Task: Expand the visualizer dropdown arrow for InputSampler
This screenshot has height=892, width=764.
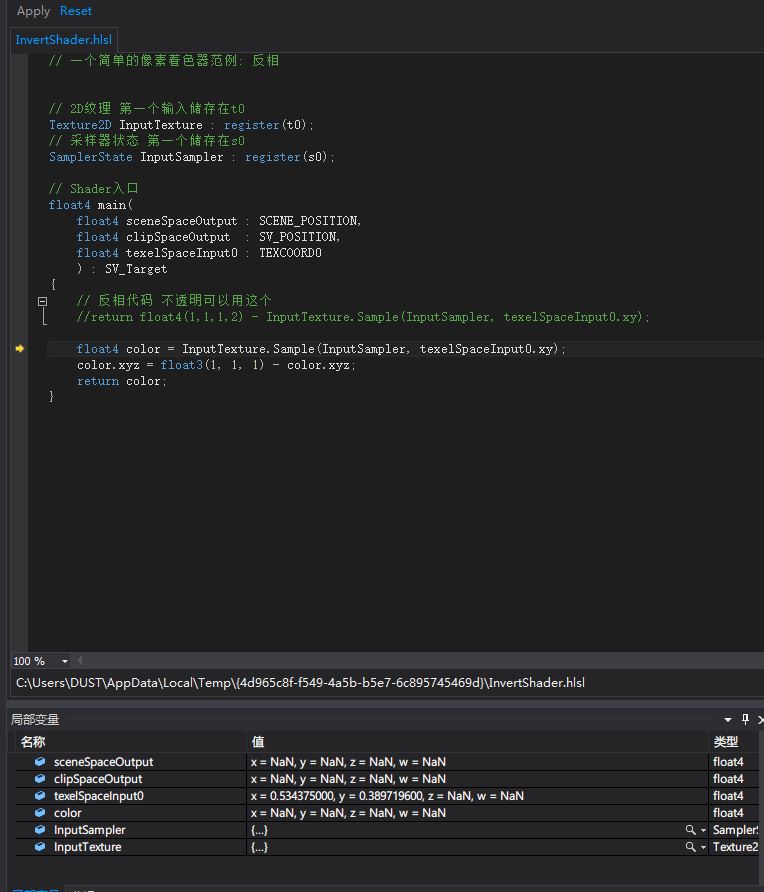Action: (703, 831)
